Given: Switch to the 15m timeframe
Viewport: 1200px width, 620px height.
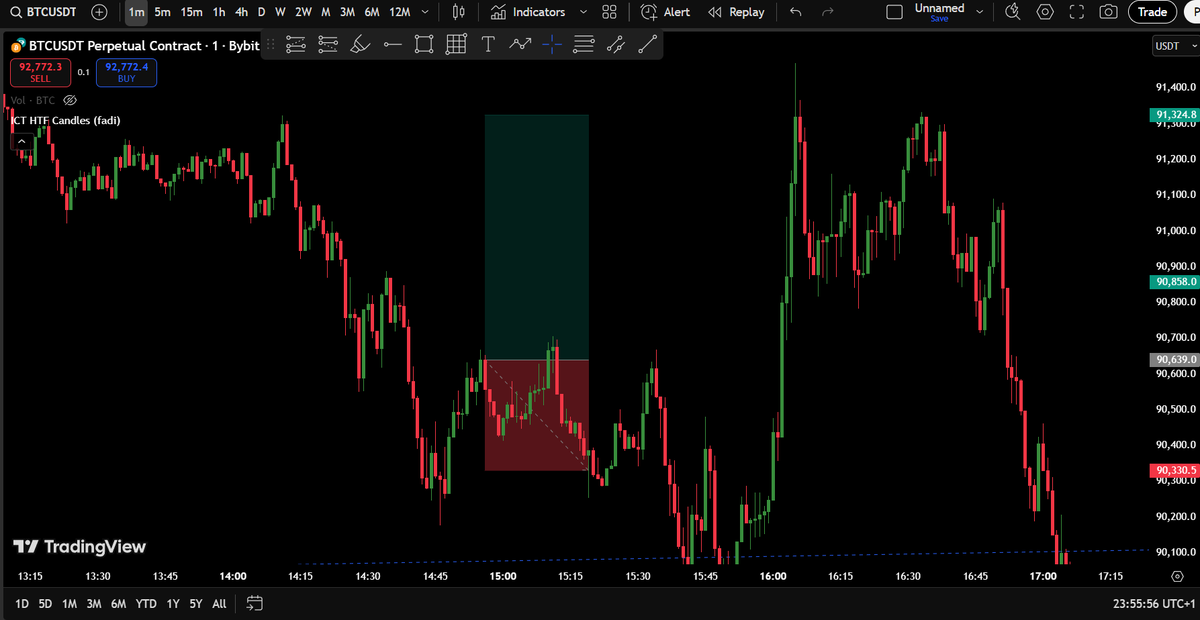Looking at the screenshot, I should tap(190, 12).
